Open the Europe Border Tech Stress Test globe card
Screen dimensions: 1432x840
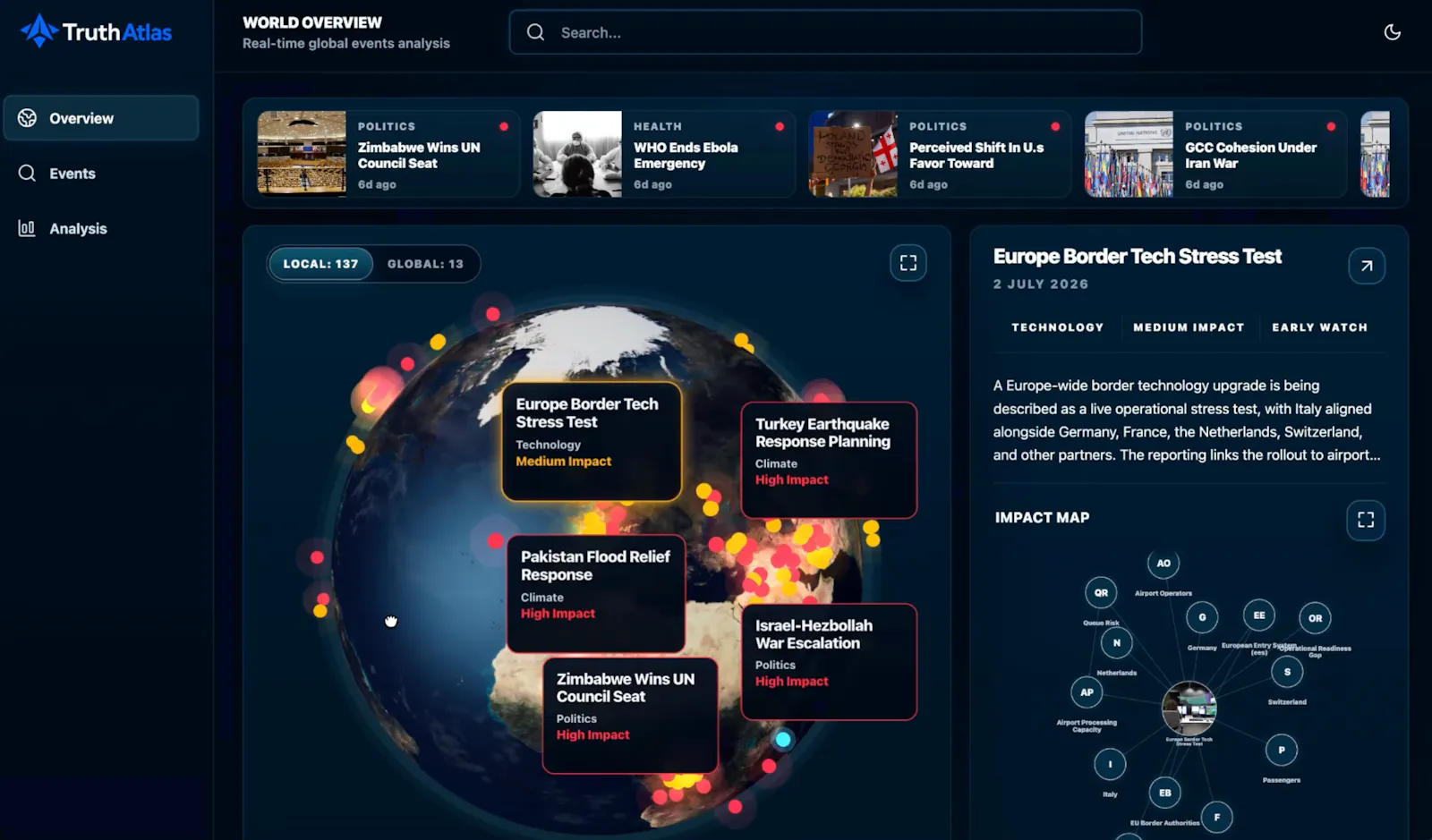point(592,441)
